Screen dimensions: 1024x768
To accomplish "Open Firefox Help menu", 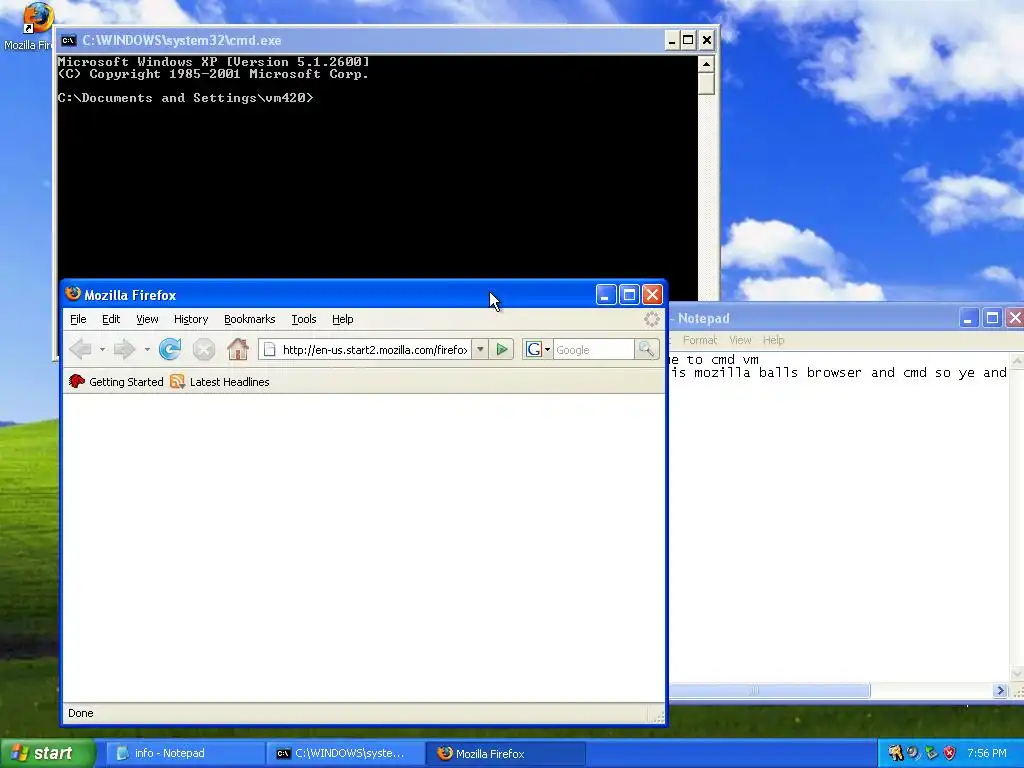I will [343, 319].
